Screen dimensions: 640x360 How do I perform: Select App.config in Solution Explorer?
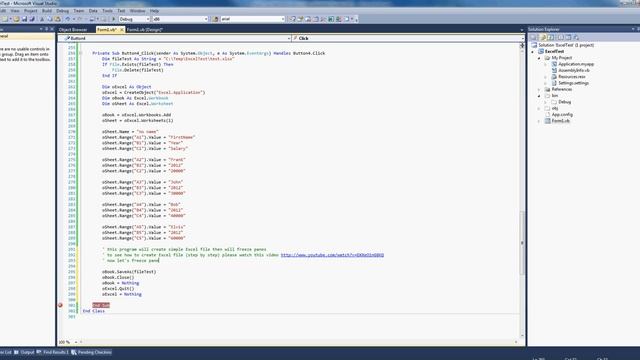(x=562, y=115)
